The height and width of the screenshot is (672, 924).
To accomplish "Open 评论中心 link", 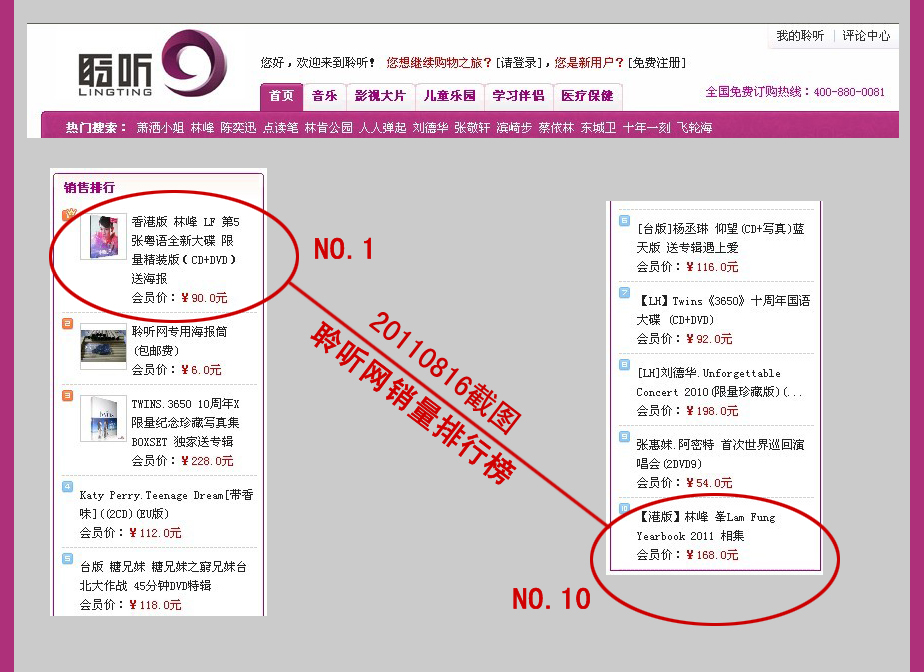I will (866, 36).
